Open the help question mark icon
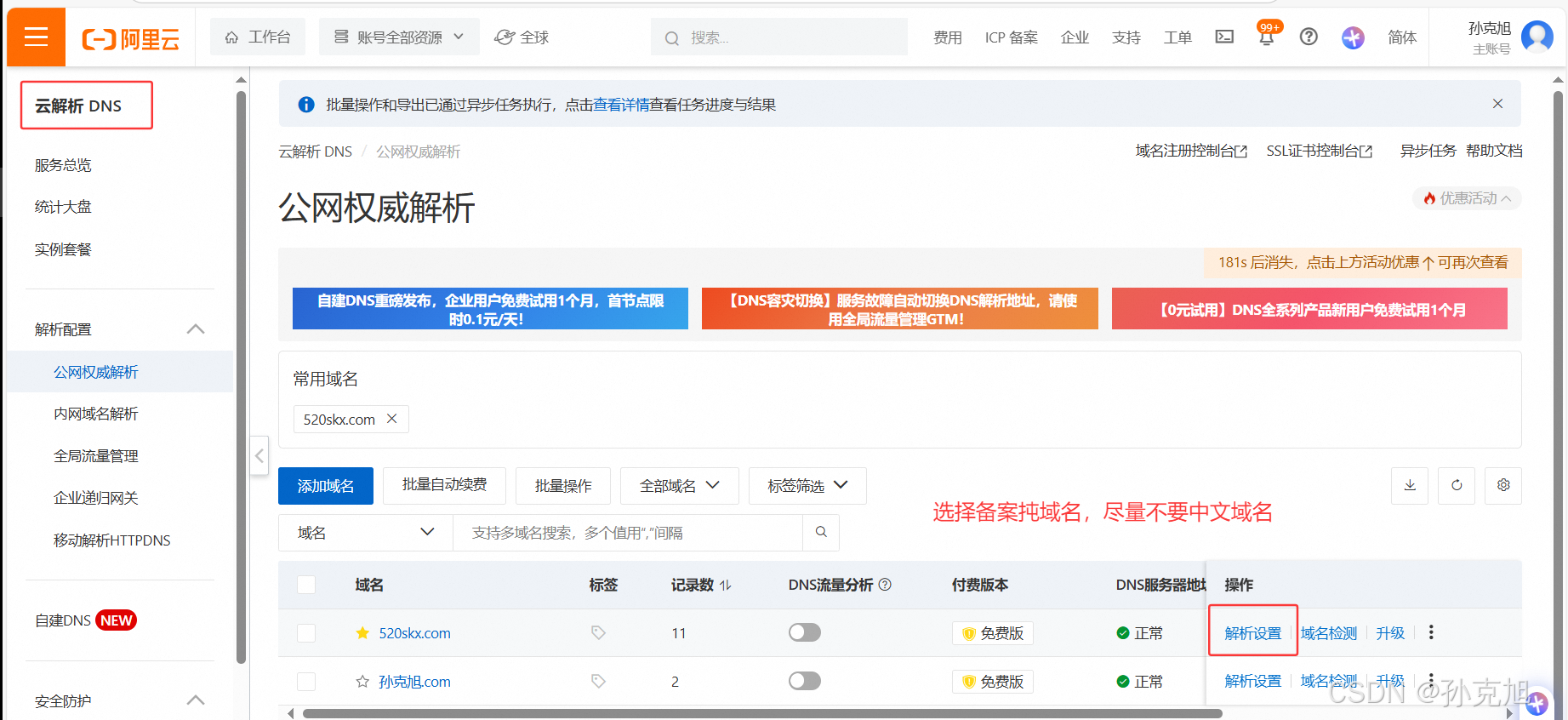The height and width of the screenshot is (720, 1568). point(1309,37)
